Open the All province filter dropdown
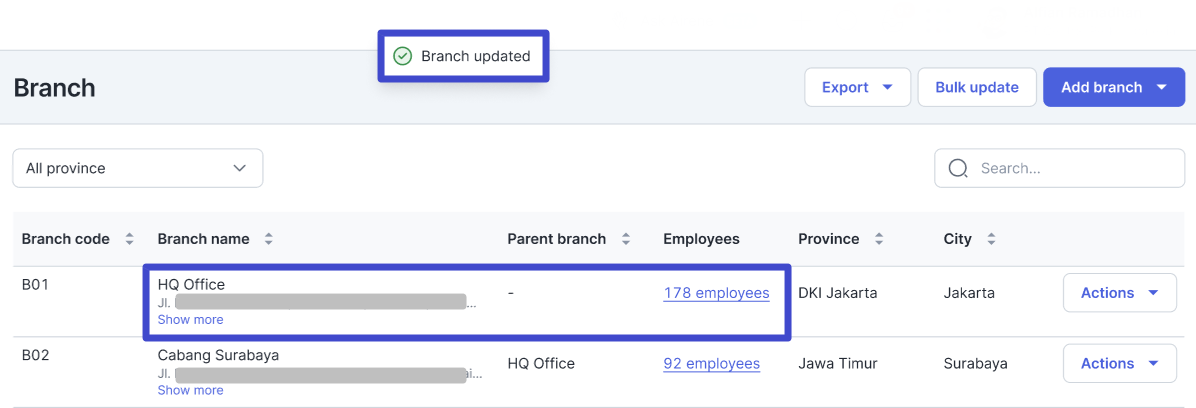 (138, 168)
